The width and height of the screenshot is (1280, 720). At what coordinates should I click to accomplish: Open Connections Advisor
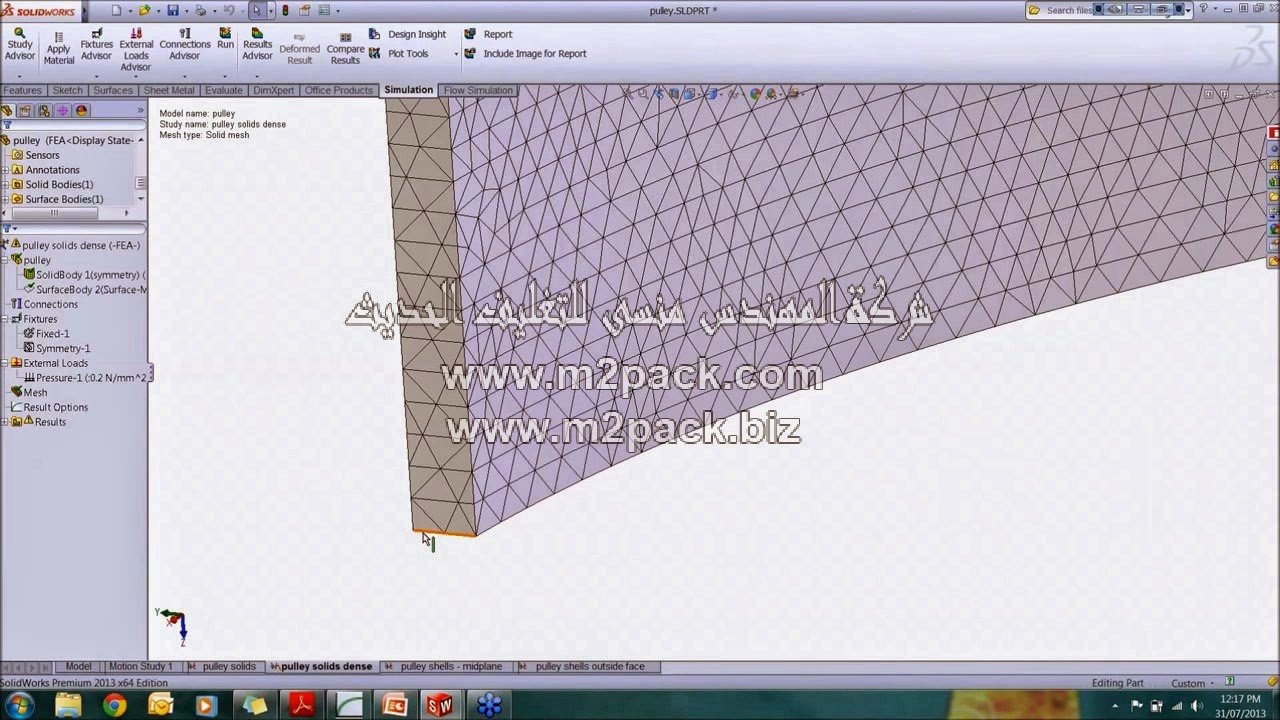tap(185, 44)
